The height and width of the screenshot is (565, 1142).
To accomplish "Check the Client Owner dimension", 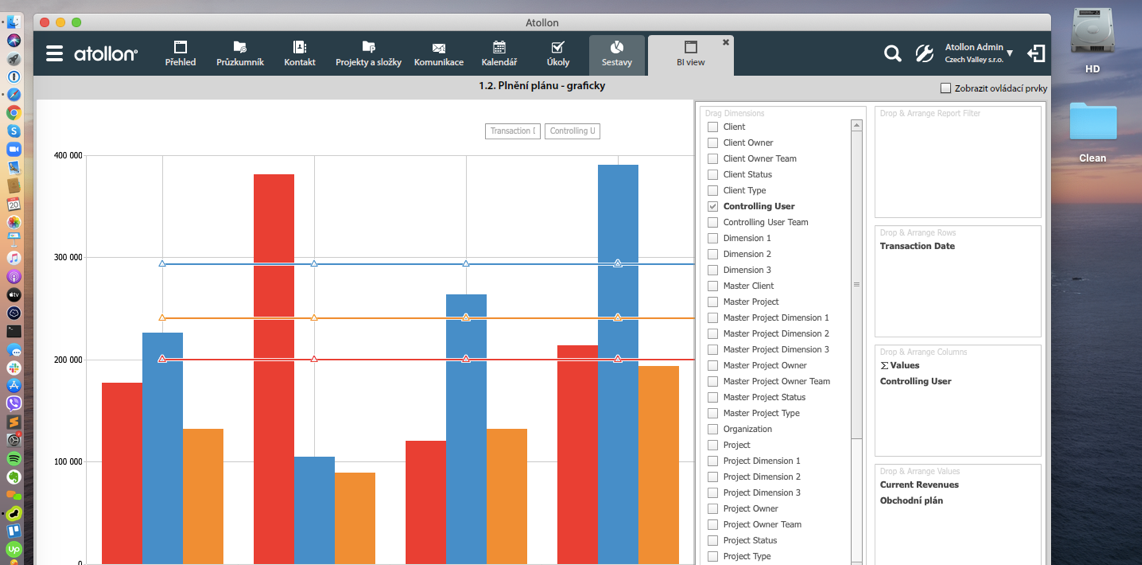I will click(713, 143).
